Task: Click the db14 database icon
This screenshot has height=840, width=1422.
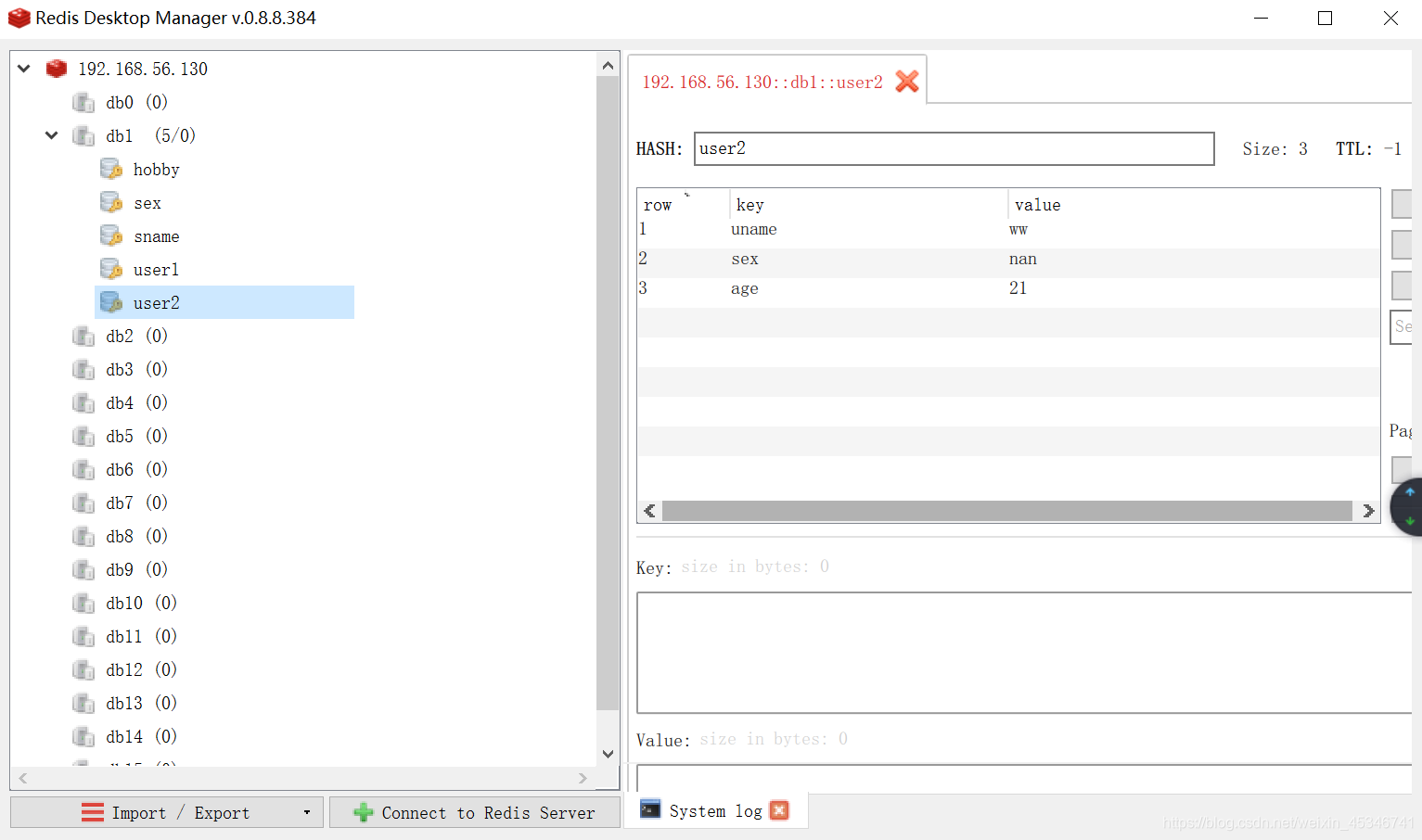Action: point(83,736)
